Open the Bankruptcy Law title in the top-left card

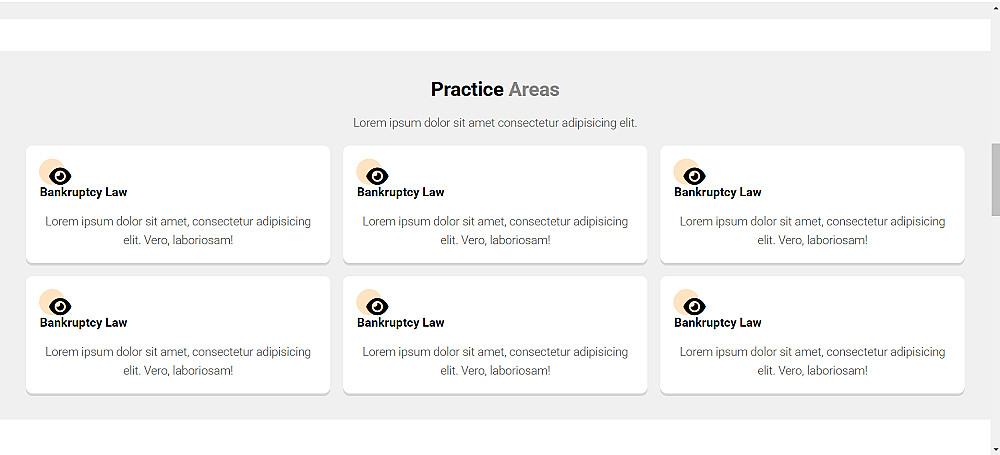click(84, 192)
